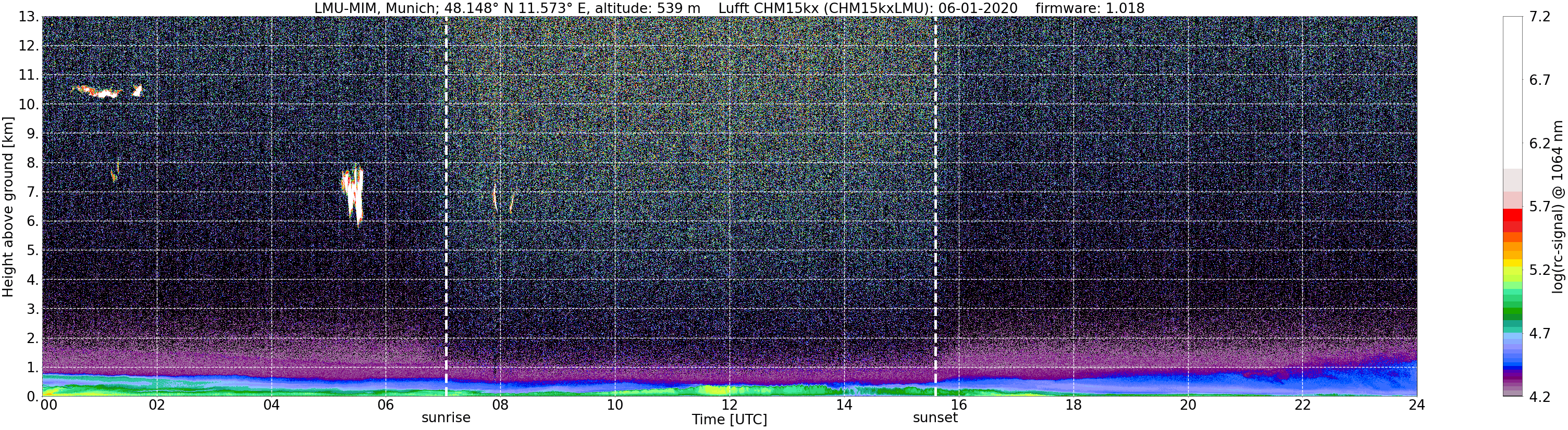Viewport: 1568px width, 430px height.
Task: Click the colorbar tick value '6.2'
Action: point(1540,144)
